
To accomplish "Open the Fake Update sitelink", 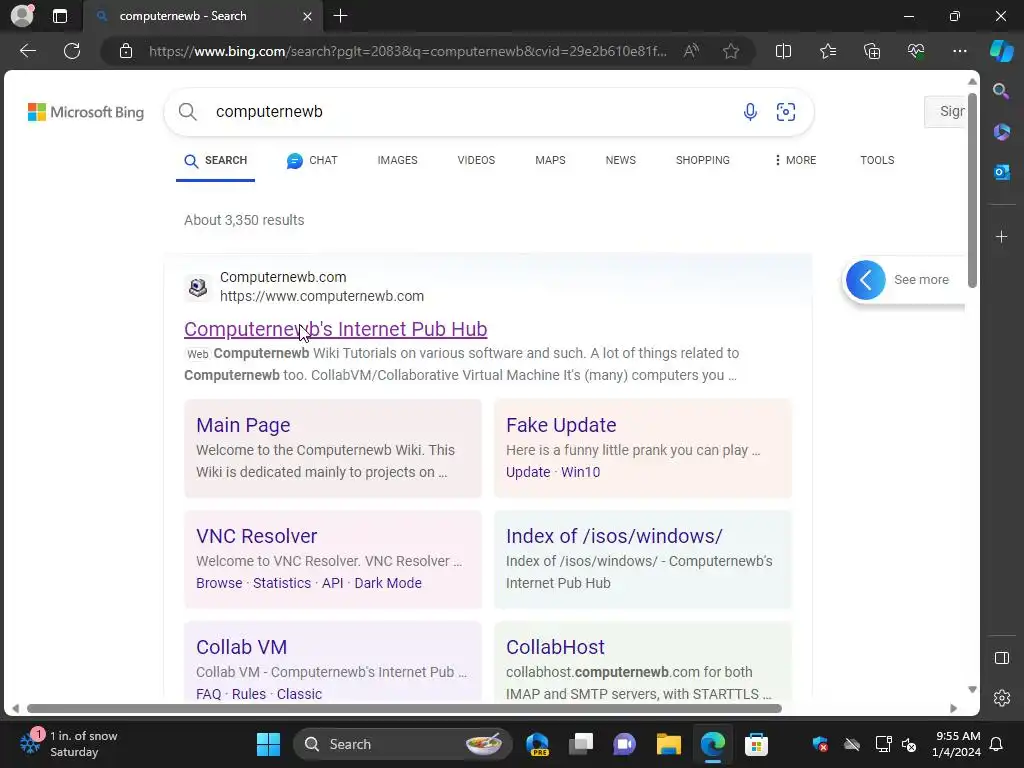I will 561,425.
